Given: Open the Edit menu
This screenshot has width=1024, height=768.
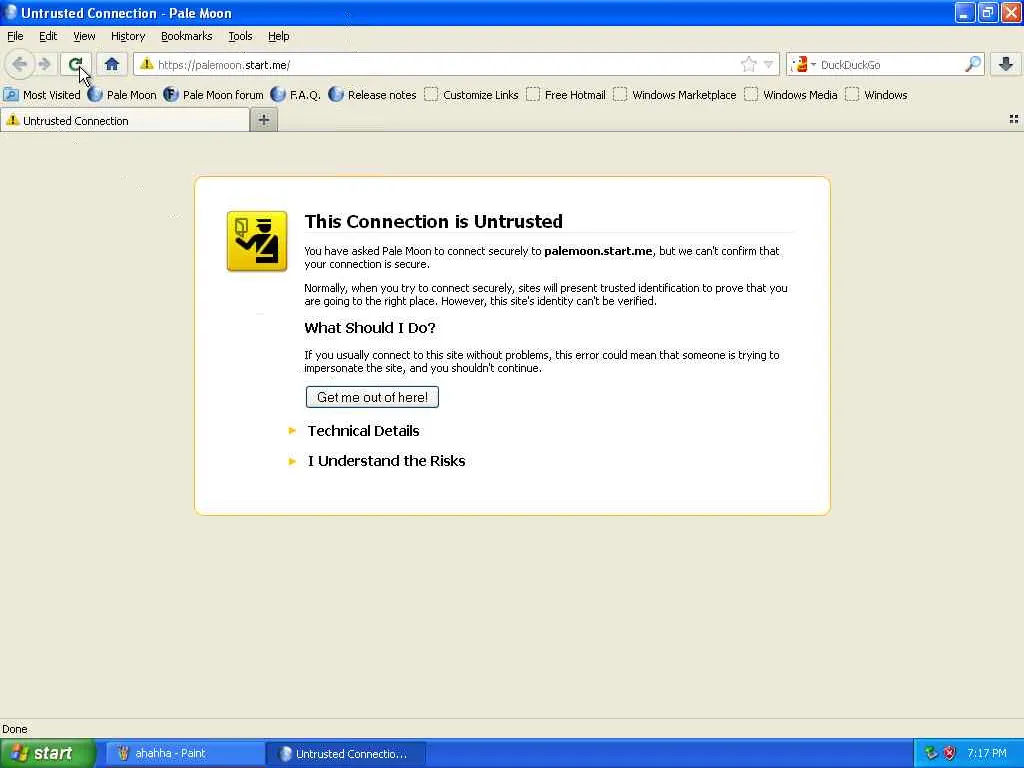Looking at the screenshot, I should (x=48, y=36).
